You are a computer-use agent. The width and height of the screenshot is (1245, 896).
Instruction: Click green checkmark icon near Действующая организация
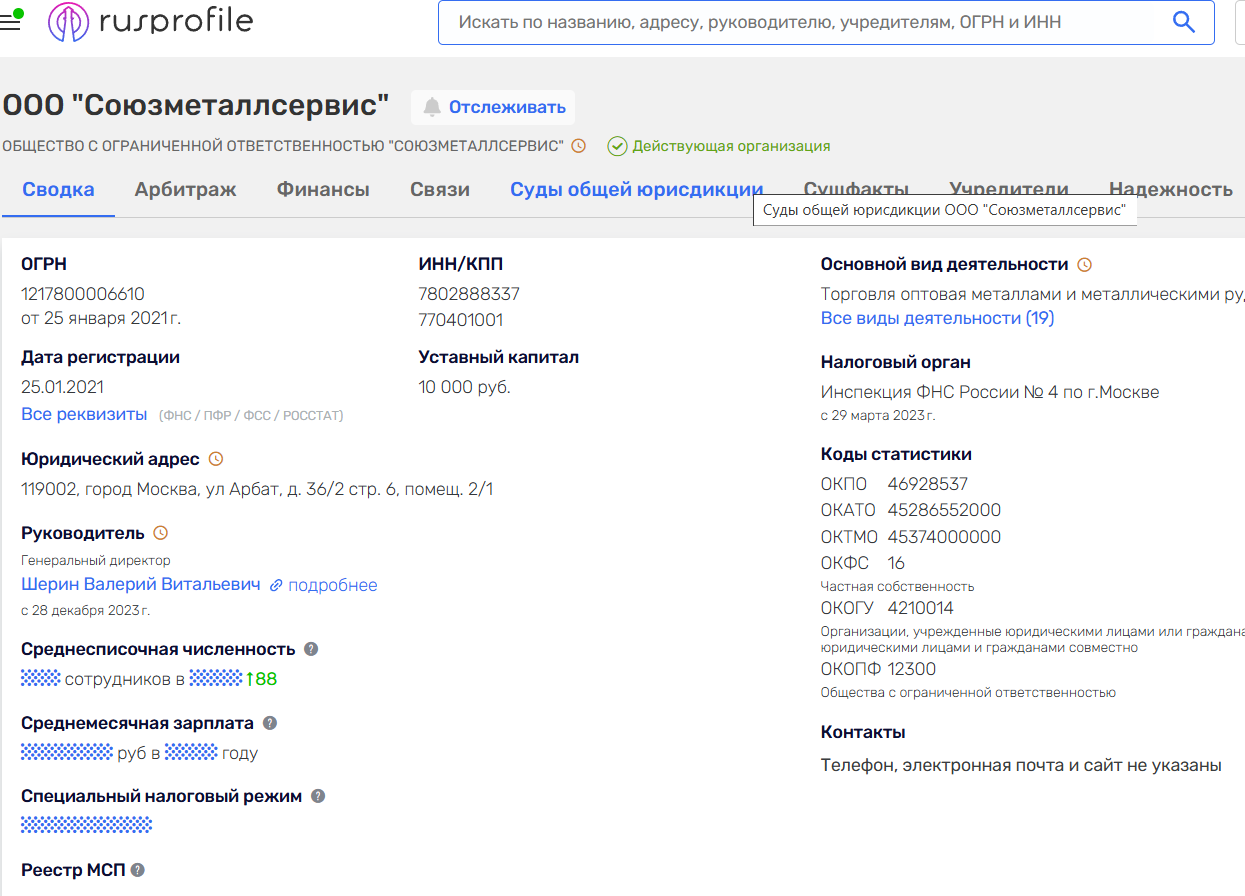coord(617,146)
